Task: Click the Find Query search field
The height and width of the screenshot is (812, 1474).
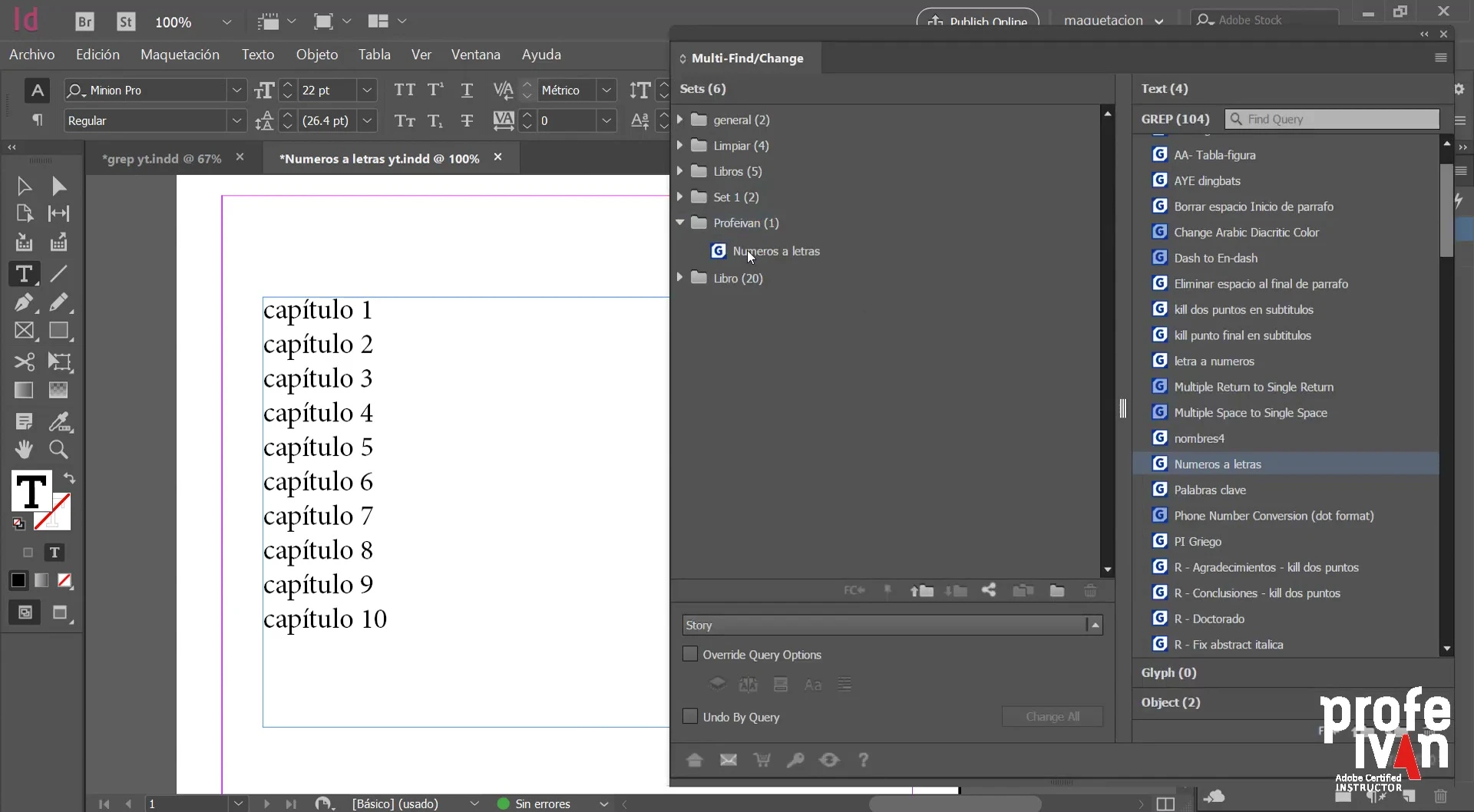Action: [1332, 119]
